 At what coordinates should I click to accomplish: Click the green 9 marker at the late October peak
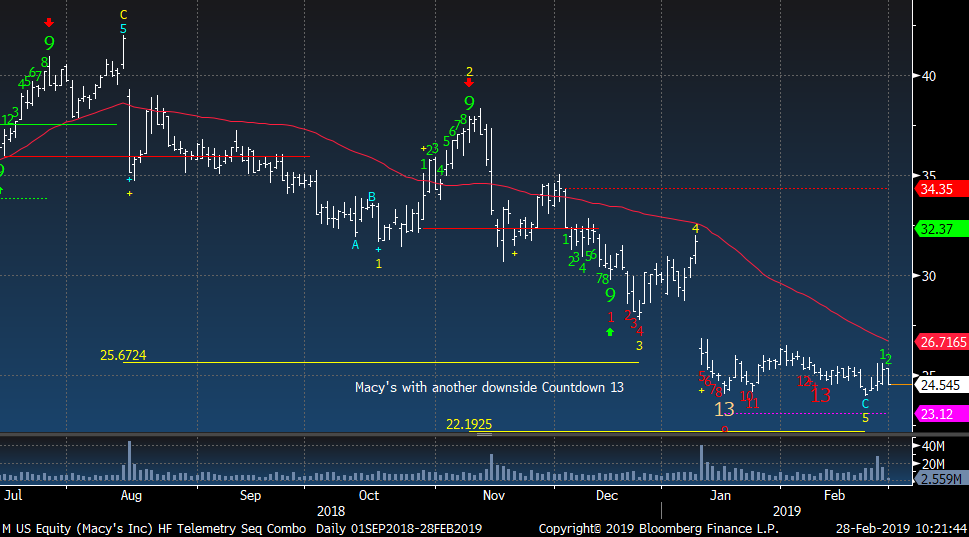click(469, 103)
